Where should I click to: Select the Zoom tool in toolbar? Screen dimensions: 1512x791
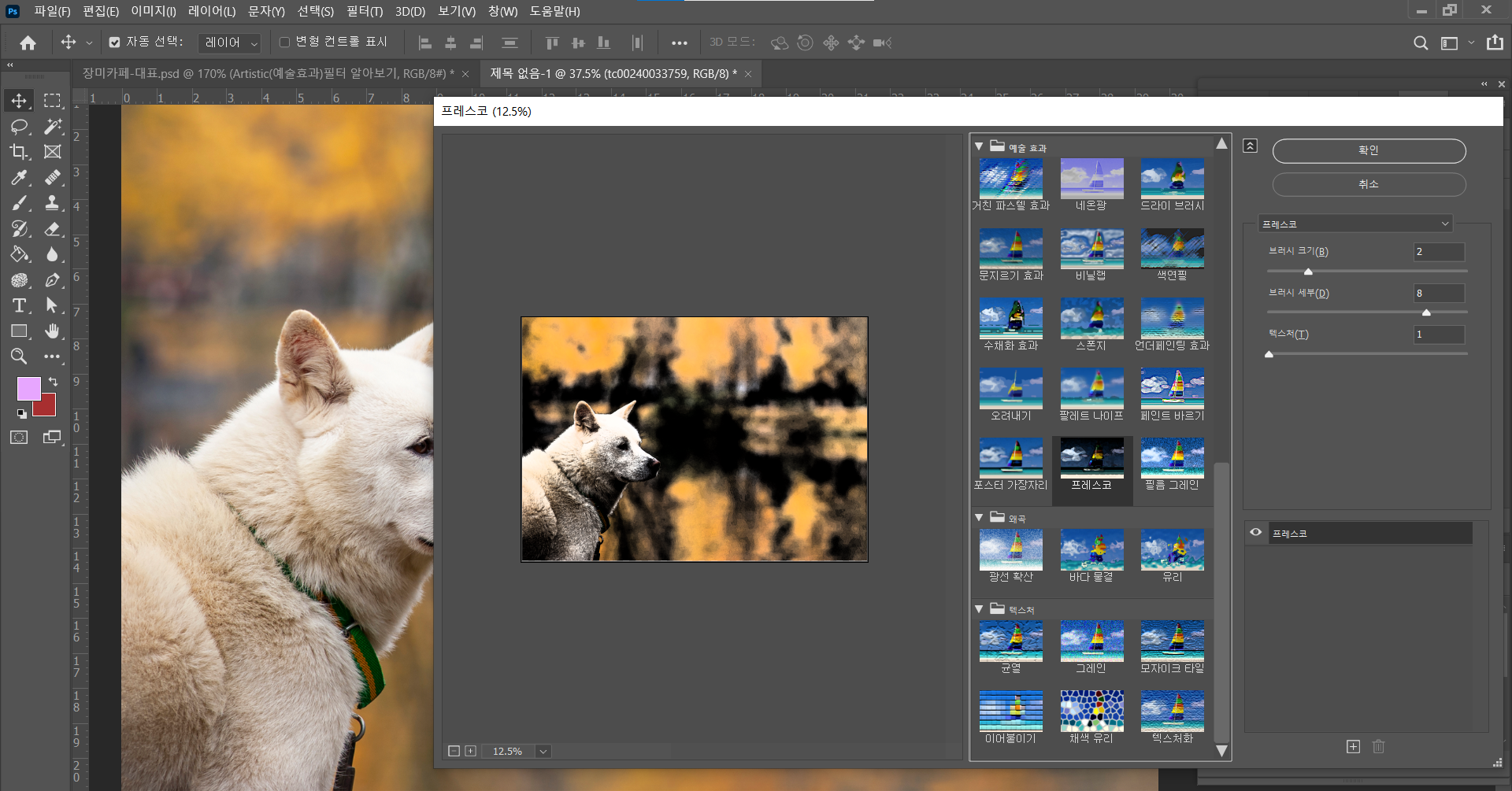click(x=20, y=357)
